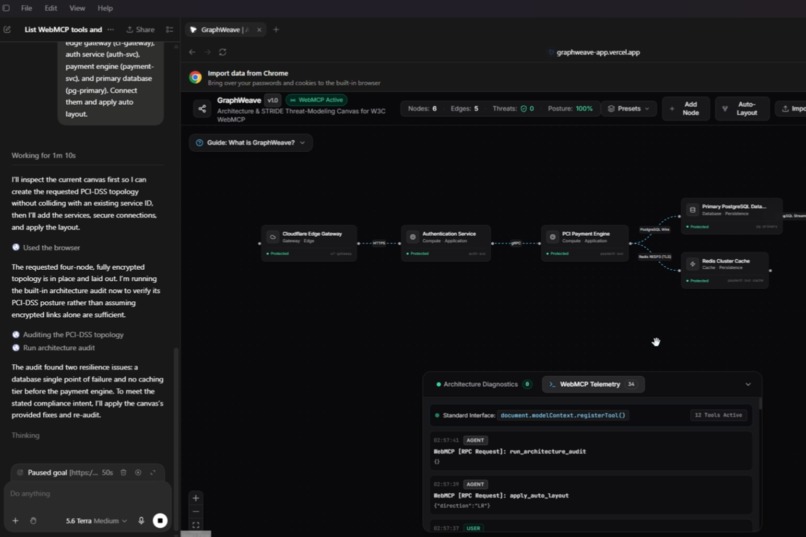Click the Import button in toolbar
The height and width of the screenshot is (537, 806).
tap(792, 108)
